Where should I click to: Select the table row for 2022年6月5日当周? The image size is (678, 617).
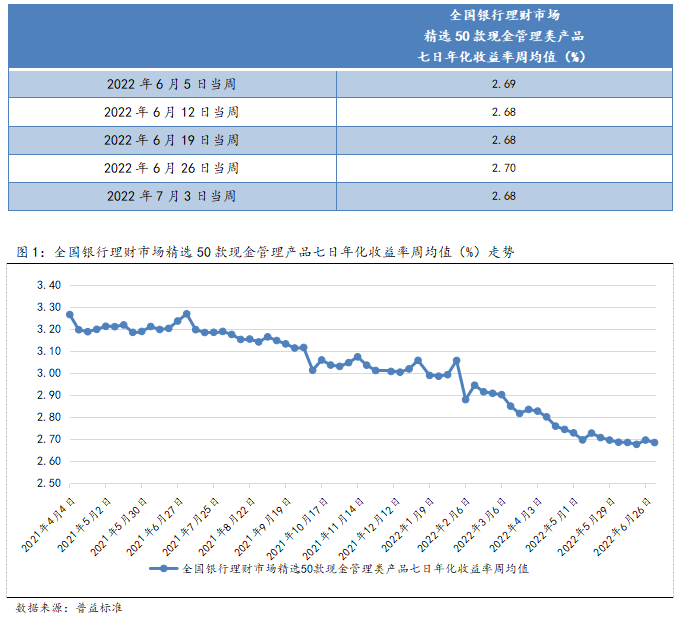(x=339, y=84)
